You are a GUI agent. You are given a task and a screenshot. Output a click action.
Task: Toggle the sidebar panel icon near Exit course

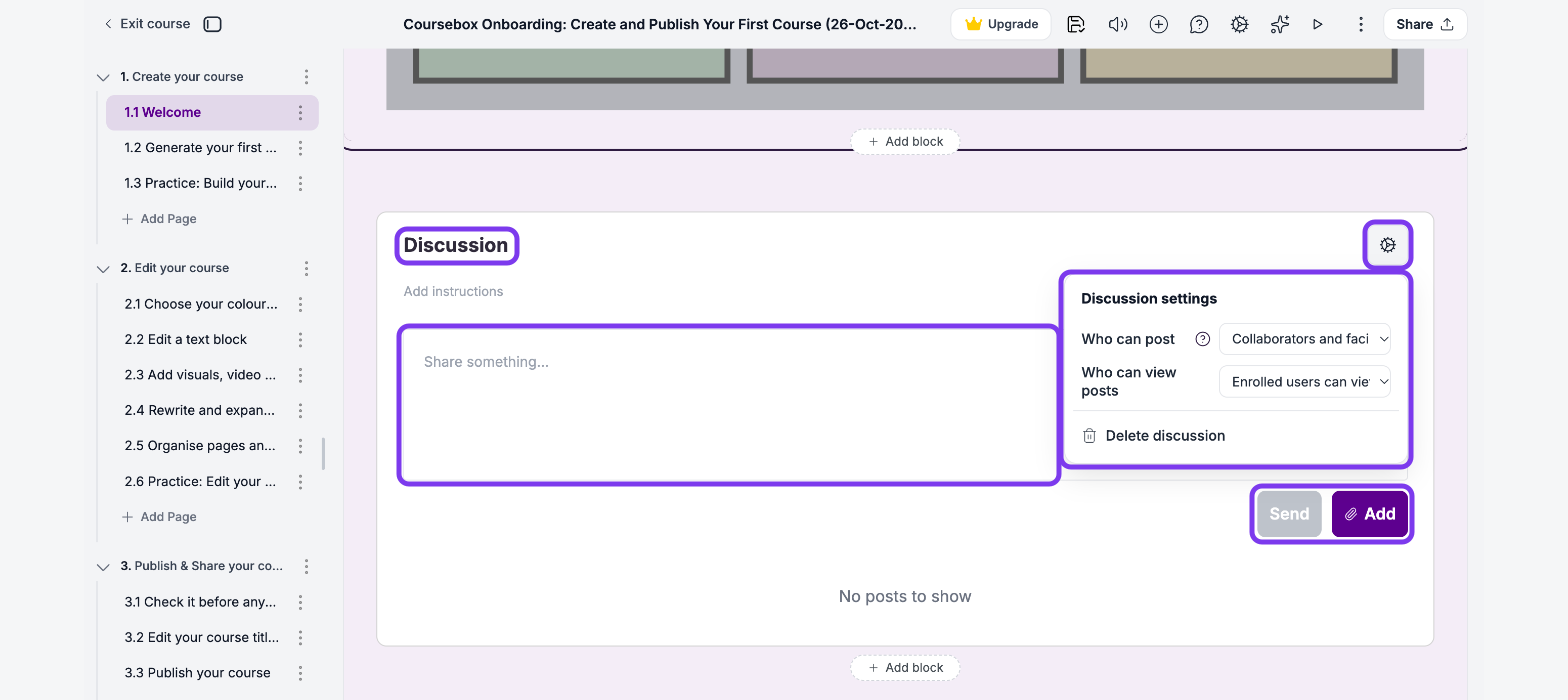212,24
